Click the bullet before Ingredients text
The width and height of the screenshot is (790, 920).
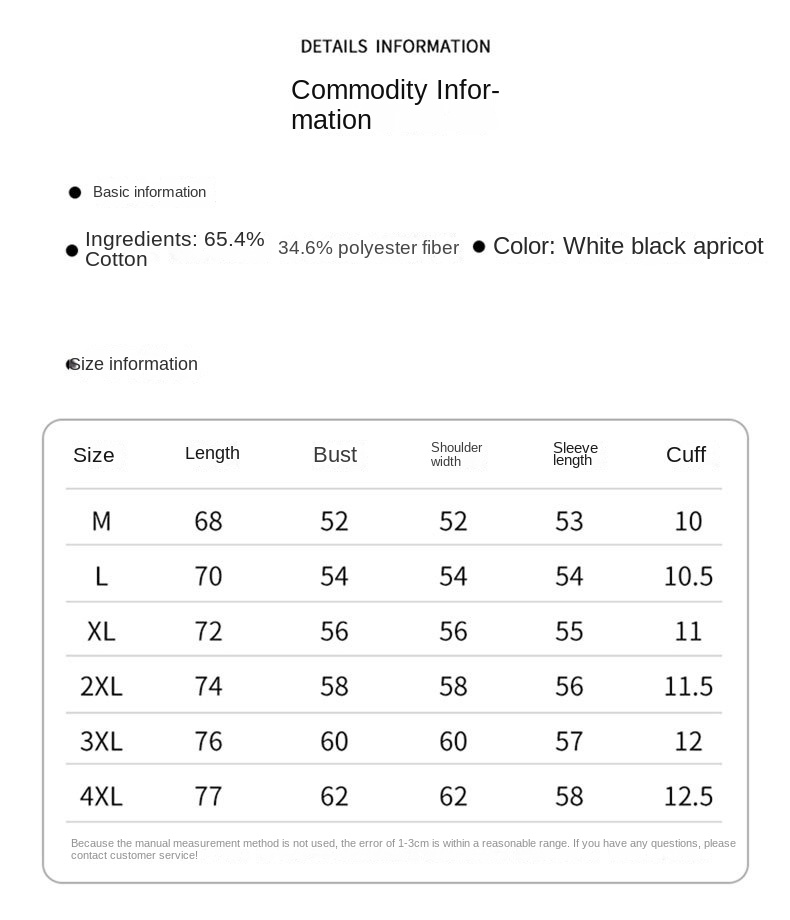click(x=72, y=250)
